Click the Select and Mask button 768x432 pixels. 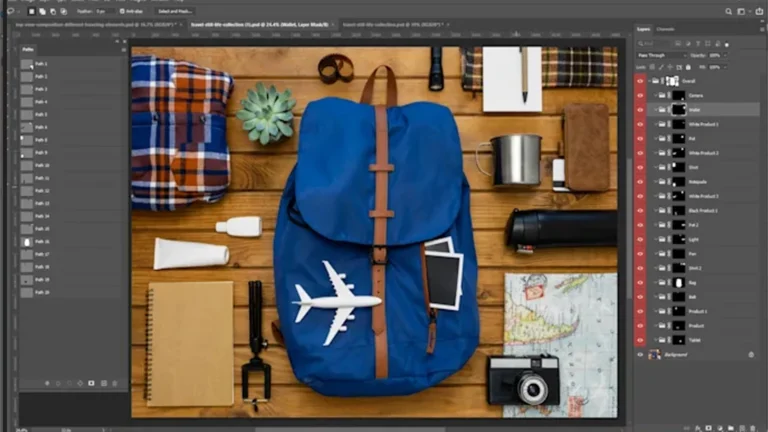click(x=176, y=10)
